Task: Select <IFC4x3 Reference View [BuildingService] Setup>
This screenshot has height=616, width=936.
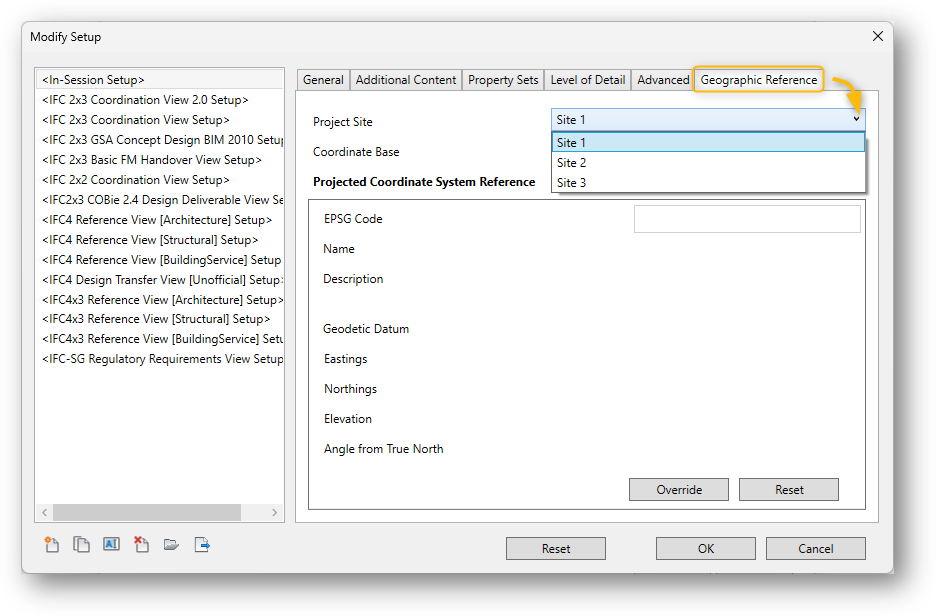Action: tap(159, 339)
